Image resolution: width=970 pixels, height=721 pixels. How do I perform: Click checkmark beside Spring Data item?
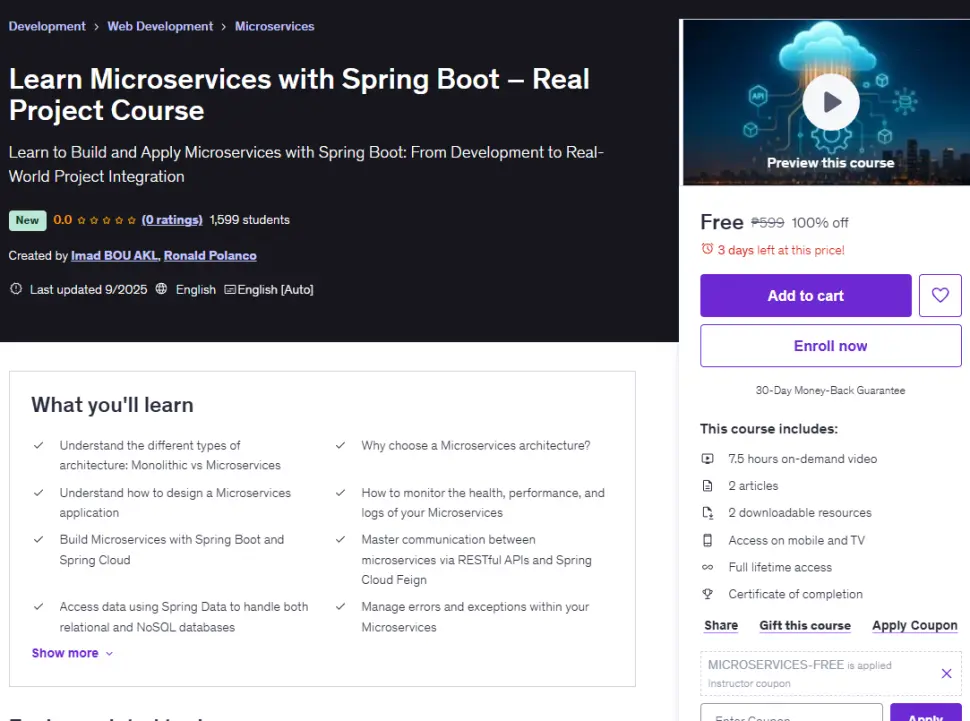[38, 607]
